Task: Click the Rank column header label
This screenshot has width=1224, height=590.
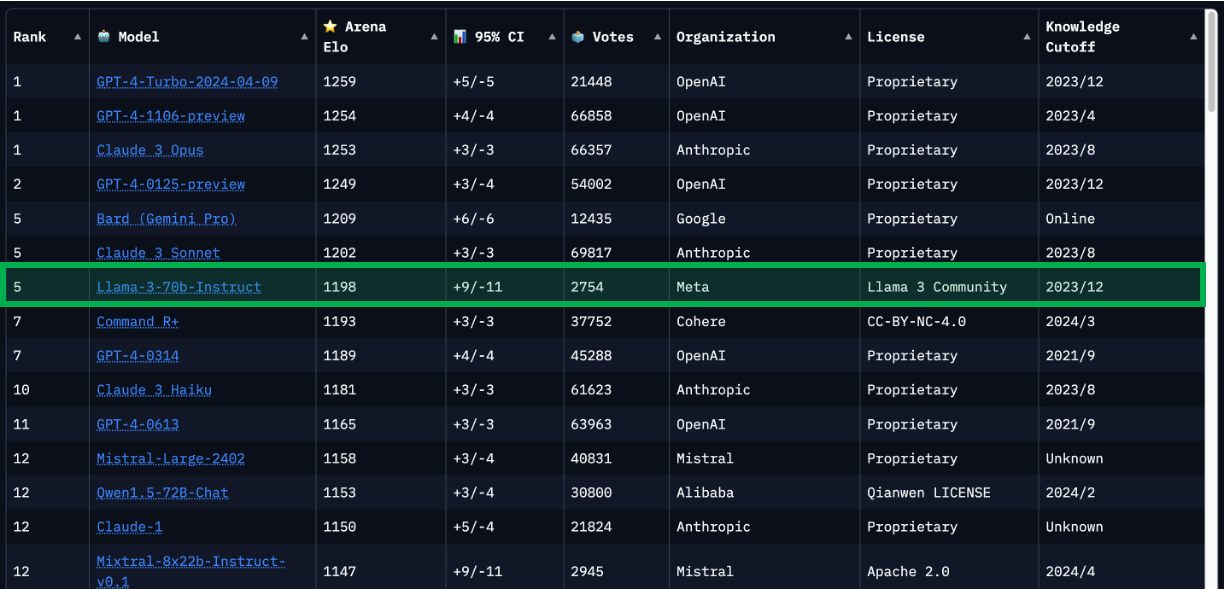Action: click(x=30, y=37)
